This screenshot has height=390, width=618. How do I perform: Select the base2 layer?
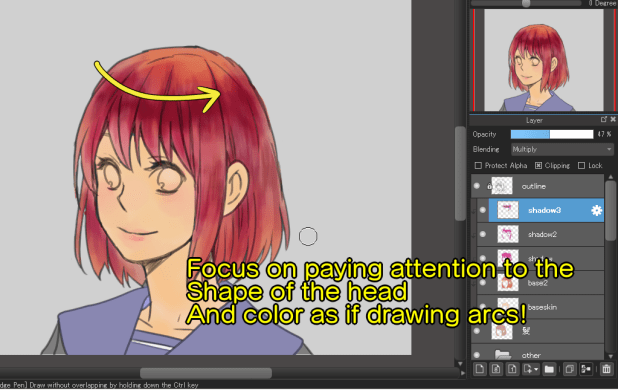coord(540,282)
